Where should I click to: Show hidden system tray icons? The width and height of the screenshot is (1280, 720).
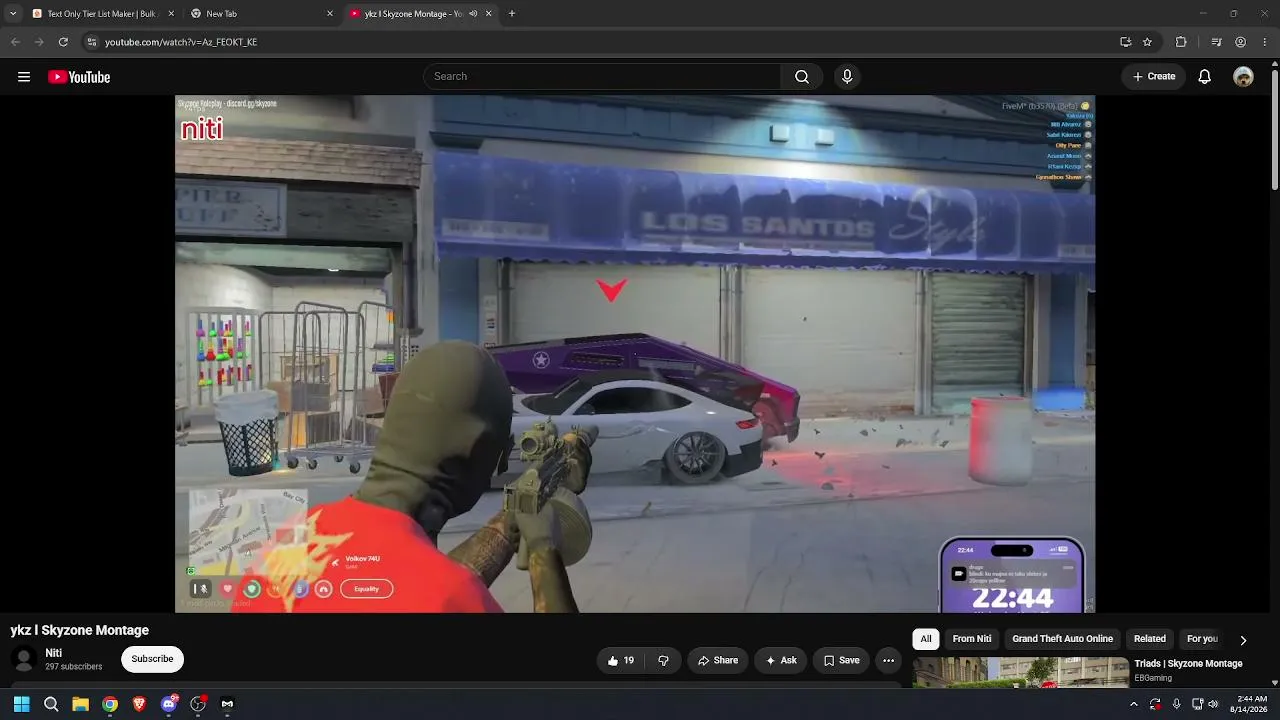pos(1134,704)
